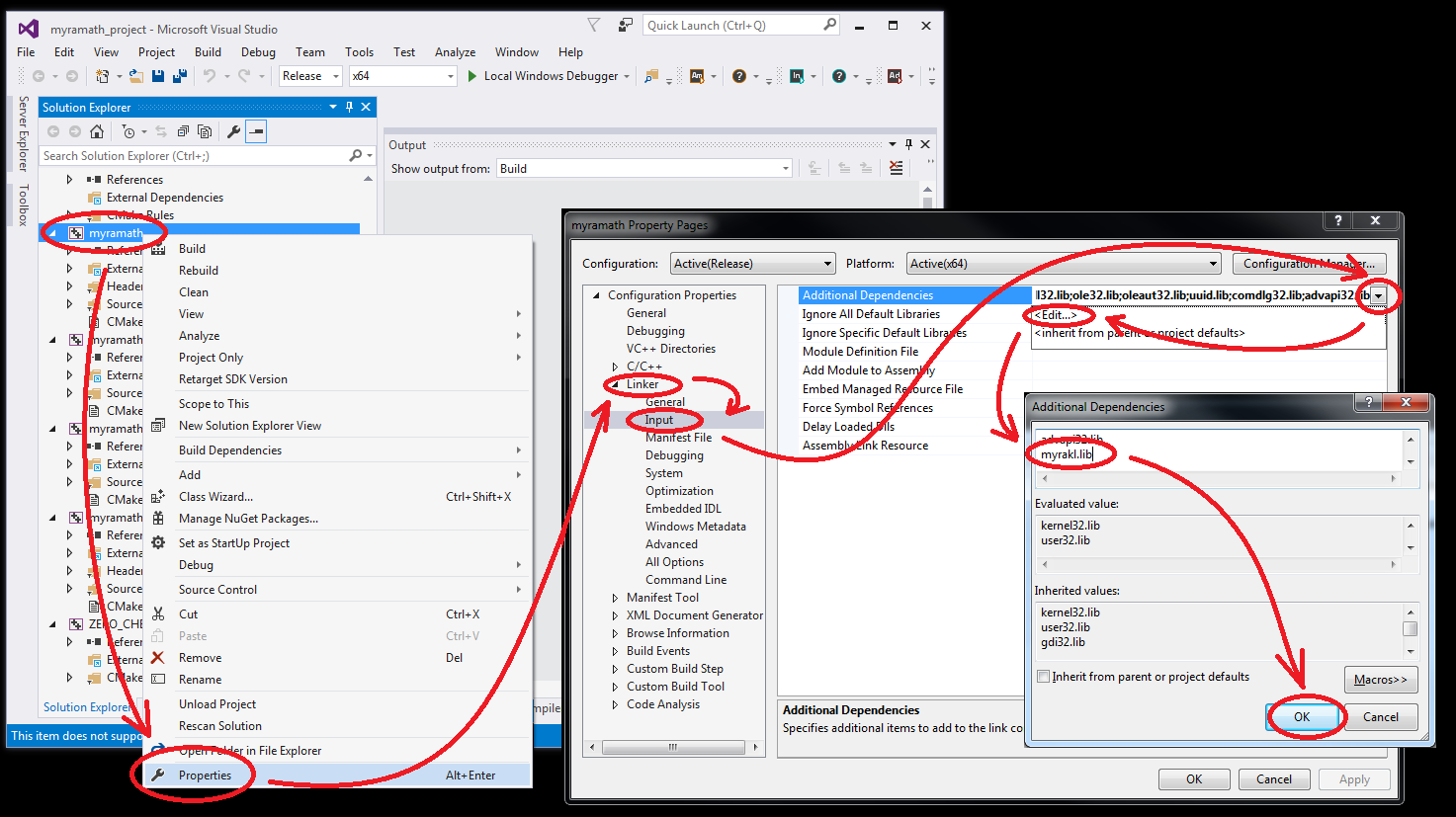Click the notifications flag icon in title bar

tap(593, 26)
